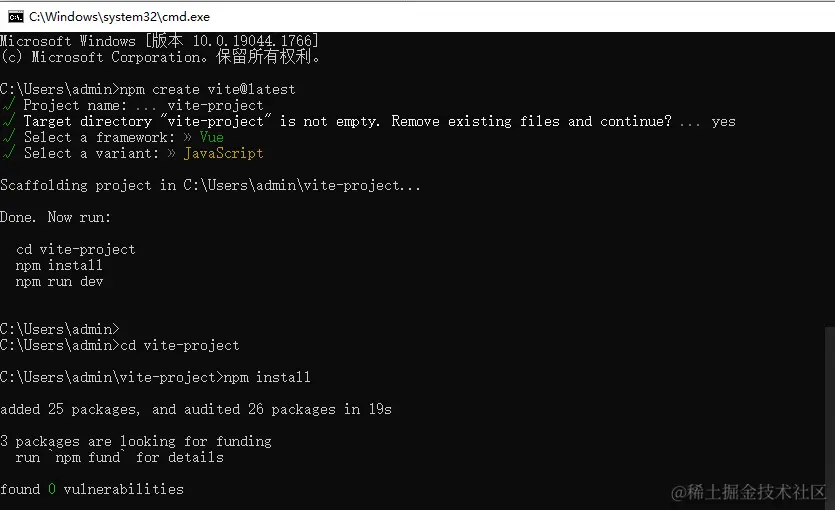The image size is (835, 510).
Task: Click the 'Scaffolding project' output line
Action: (x=210, y=185)
